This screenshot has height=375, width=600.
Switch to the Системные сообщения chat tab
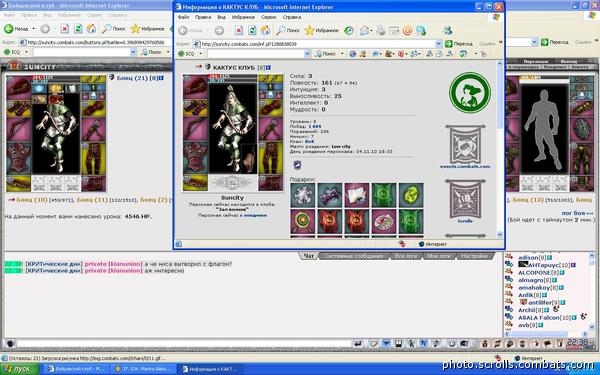pyautogui.click(x=354, y=256)
